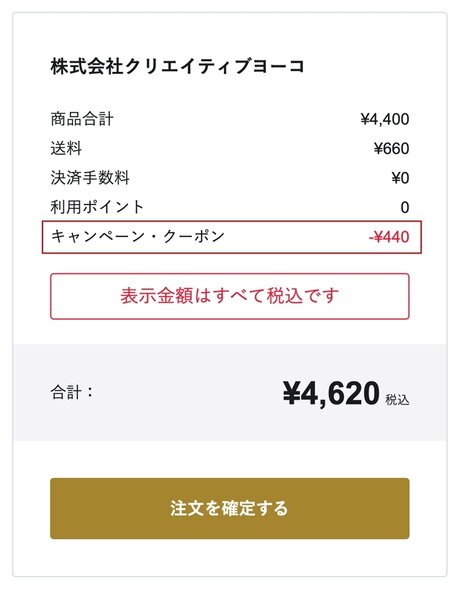This screenshot has height=589, width=460.
Task: Select the 送料 shipping label
Action: coord(66,148)
